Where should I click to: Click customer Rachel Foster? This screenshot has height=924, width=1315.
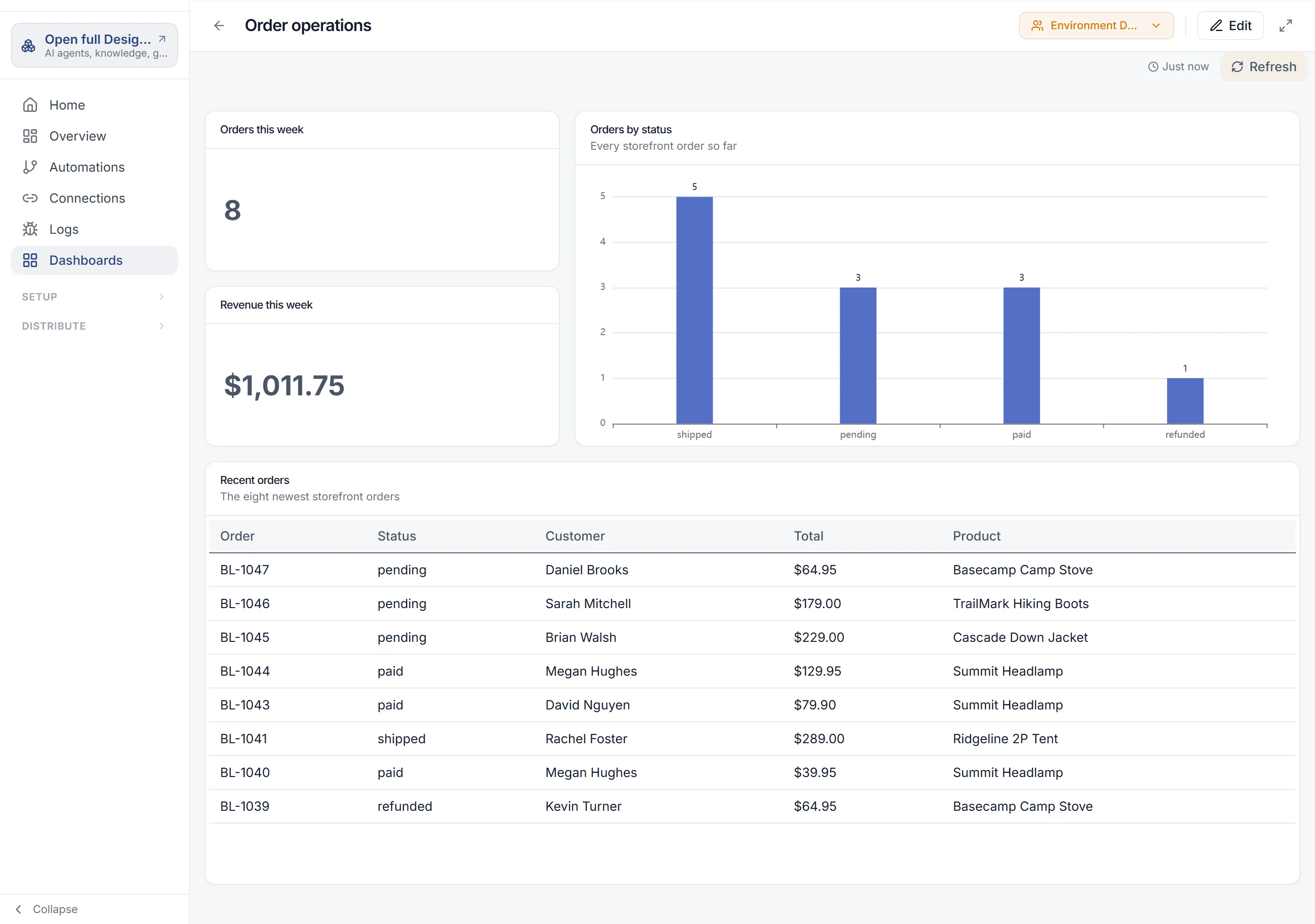(586, 739)
